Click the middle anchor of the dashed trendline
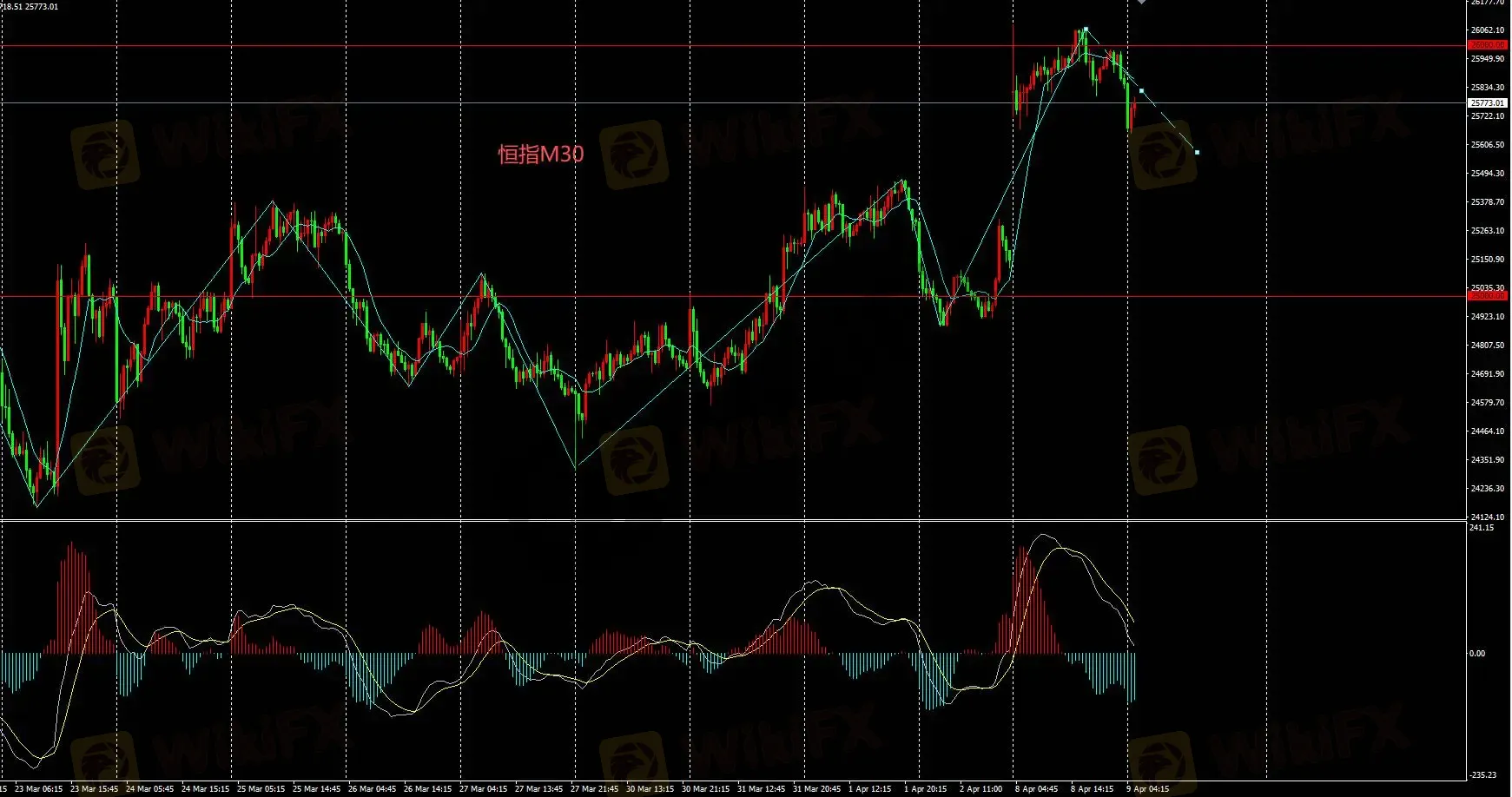Screen dimensions: 1512x797 pyautogui.click(x=1141, y=90)
